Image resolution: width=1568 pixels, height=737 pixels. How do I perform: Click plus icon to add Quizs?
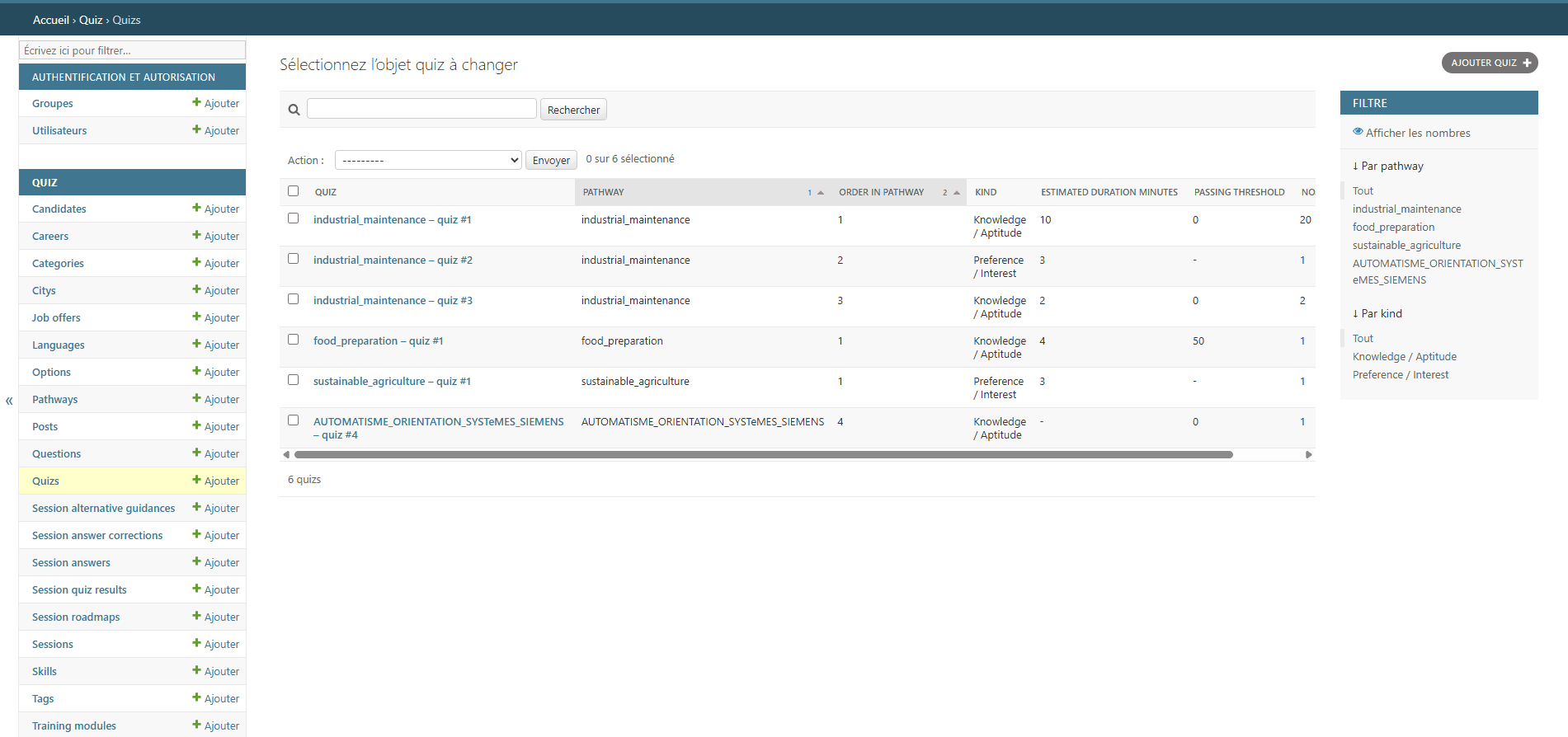196,480
